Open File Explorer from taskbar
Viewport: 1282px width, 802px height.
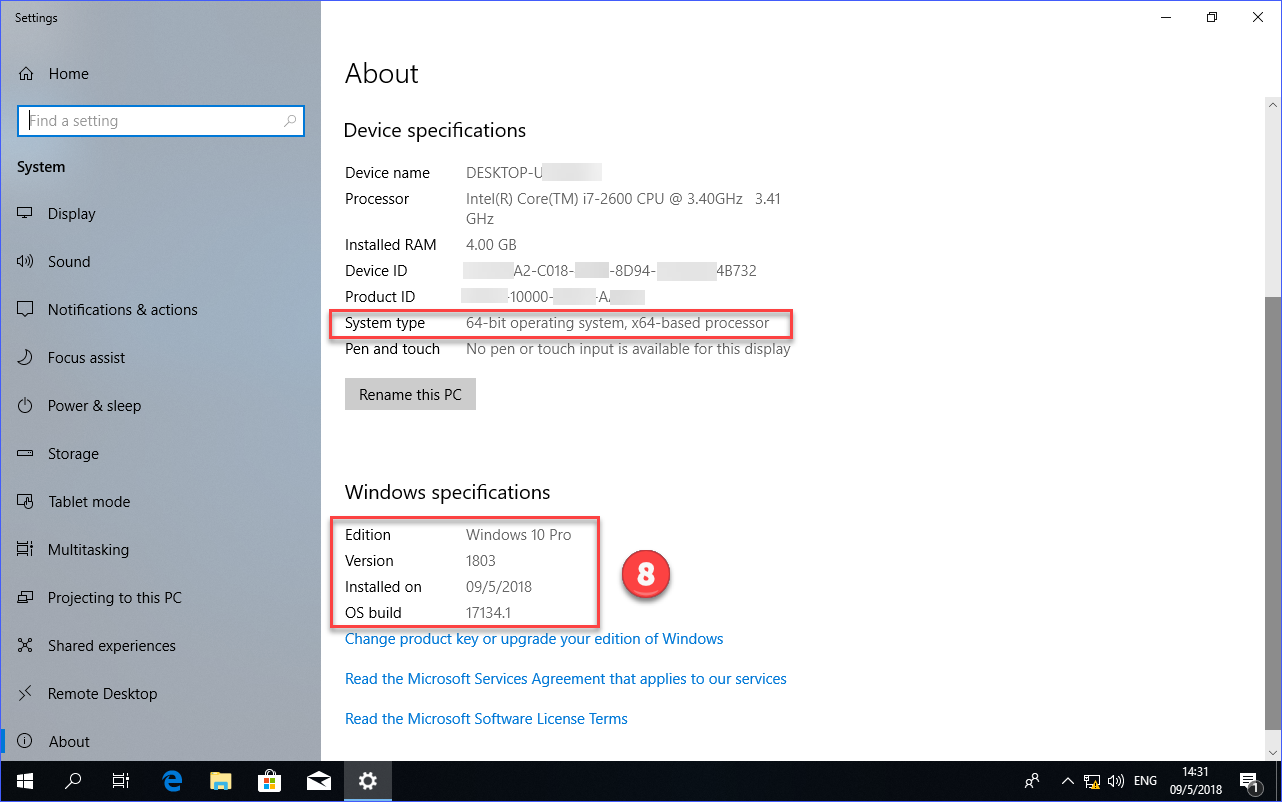[221, 781]
